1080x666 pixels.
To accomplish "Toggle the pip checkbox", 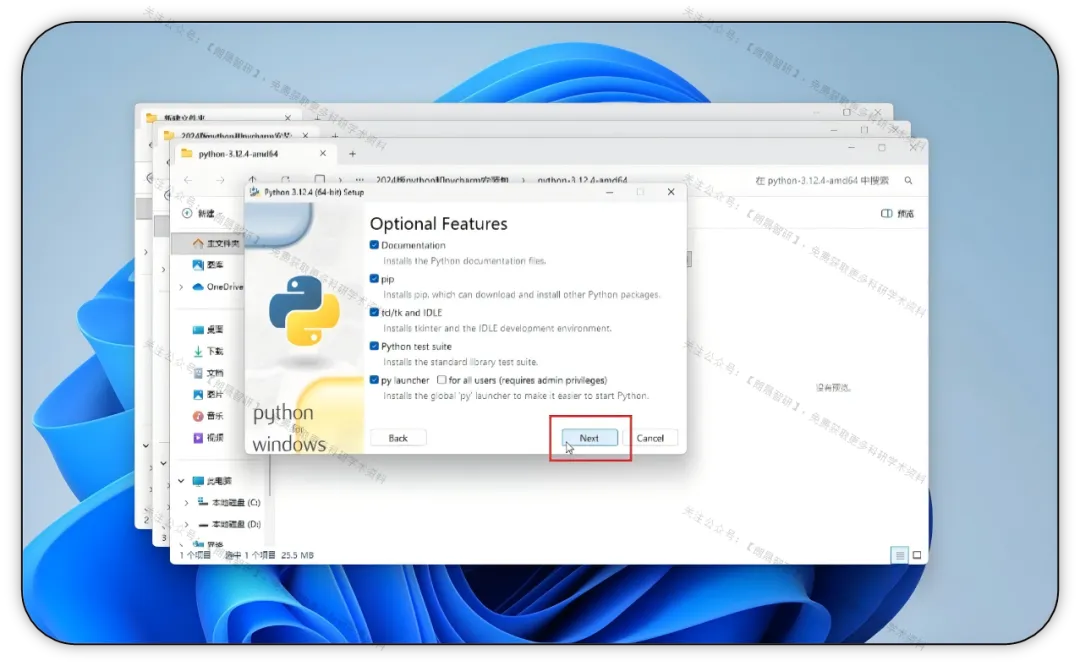I will point(374,279).
